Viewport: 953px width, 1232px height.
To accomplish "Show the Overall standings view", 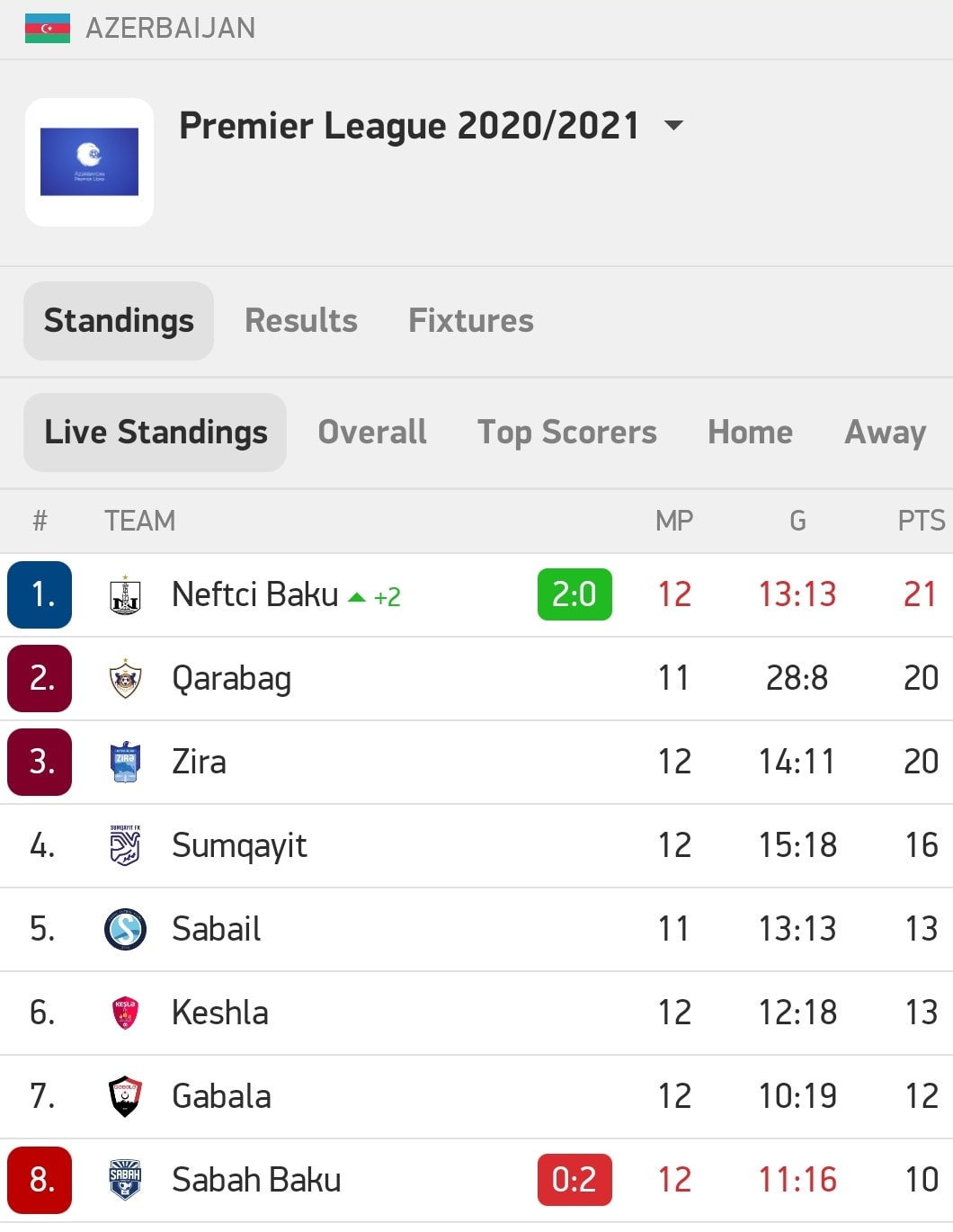I will tap(372, 433).
